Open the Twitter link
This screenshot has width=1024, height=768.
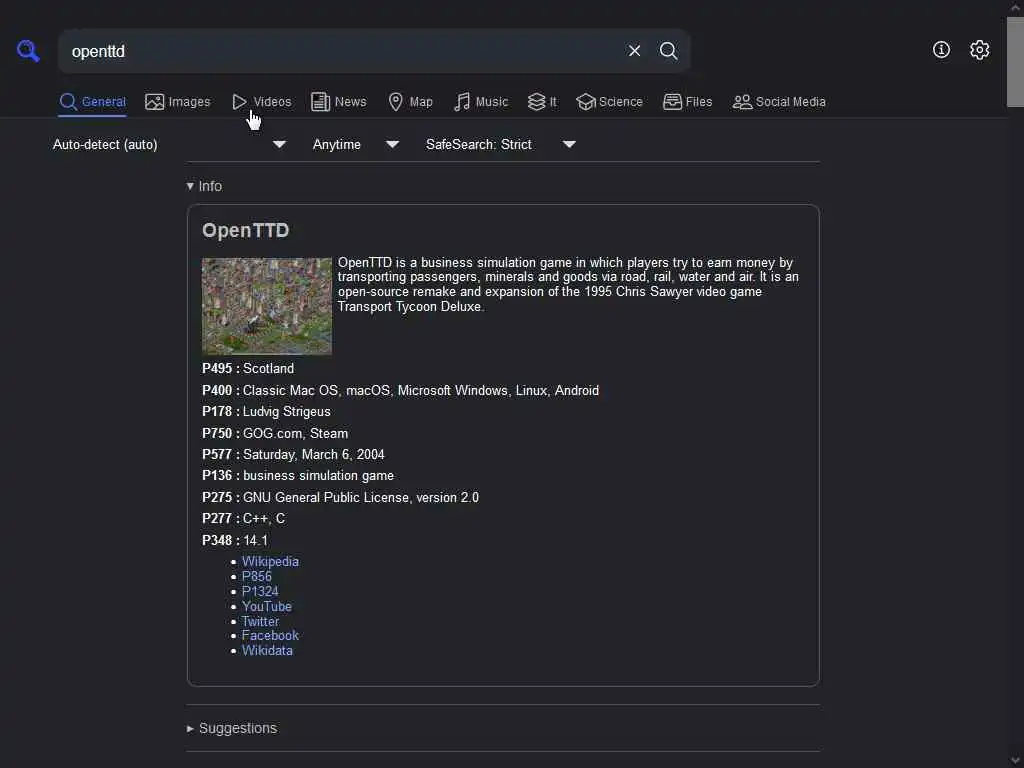260,621
